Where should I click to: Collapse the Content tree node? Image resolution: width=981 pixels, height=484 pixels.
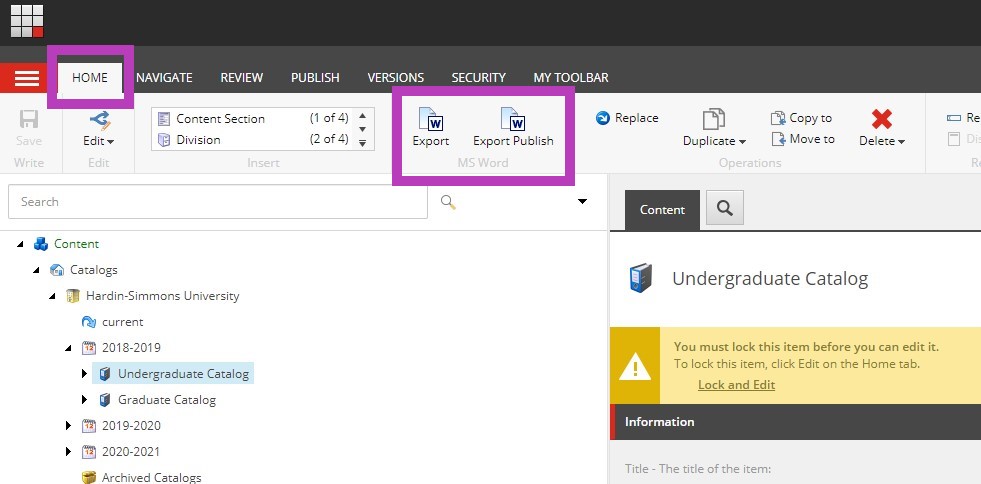[x=21, y=245]
